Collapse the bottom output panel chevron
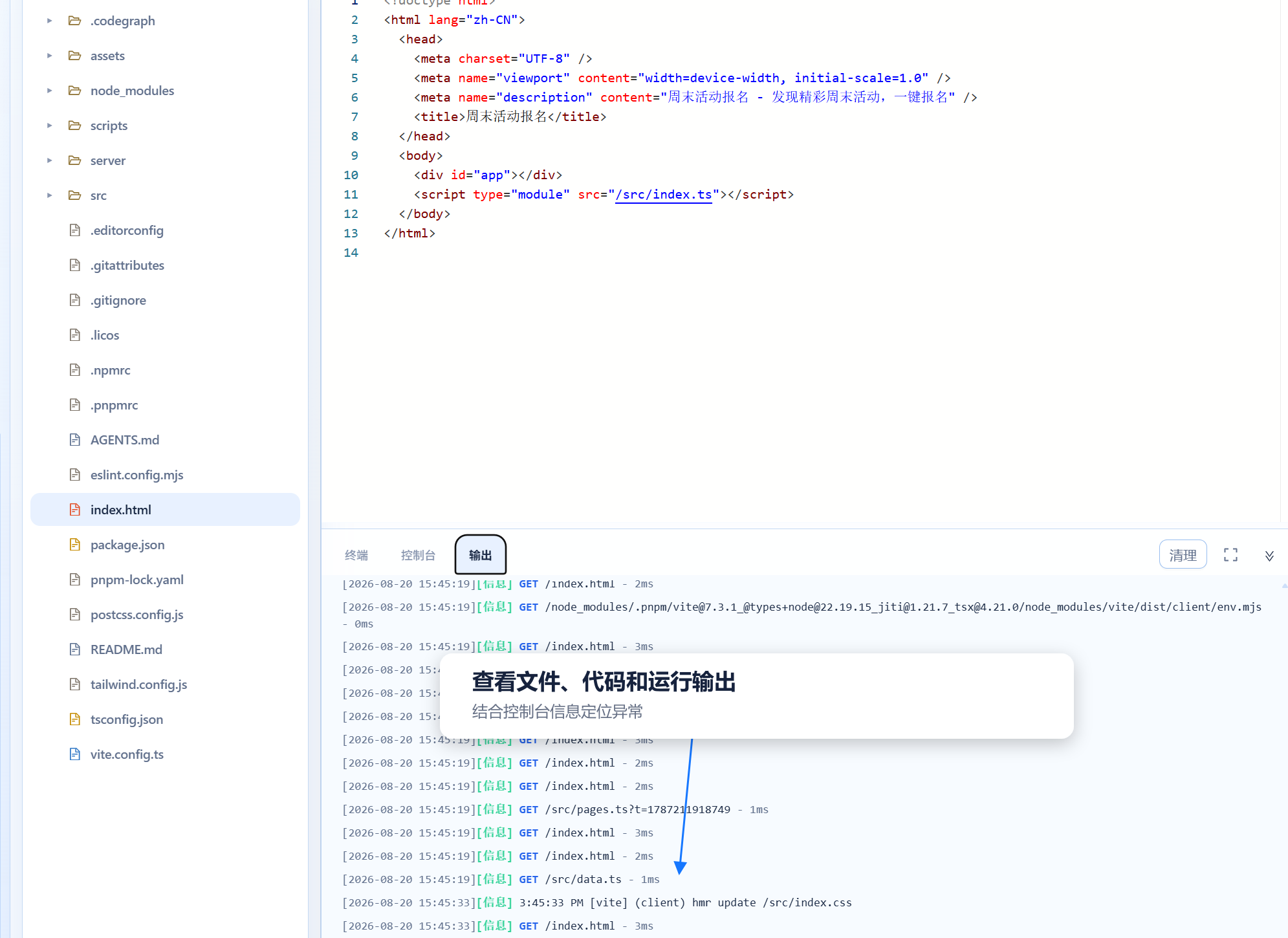The image size is (1288, 938). pos(1269,556)
